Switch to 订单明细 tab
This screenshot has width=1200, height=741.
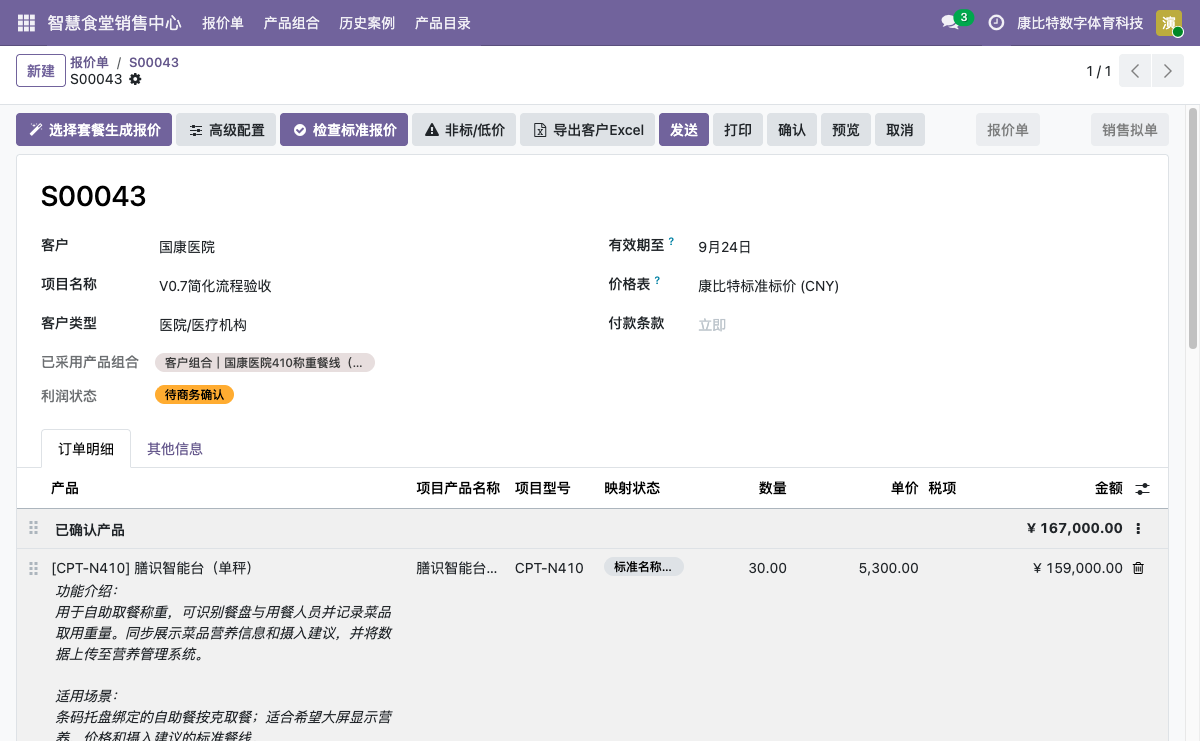(x=86, y=449)
